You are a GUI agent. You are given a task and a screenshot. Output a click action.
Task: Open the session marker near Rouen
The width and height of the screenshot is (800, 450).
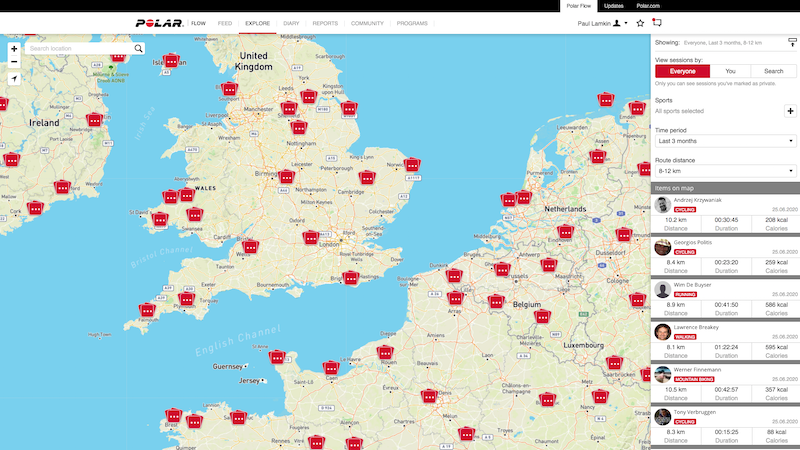[385, 353]
